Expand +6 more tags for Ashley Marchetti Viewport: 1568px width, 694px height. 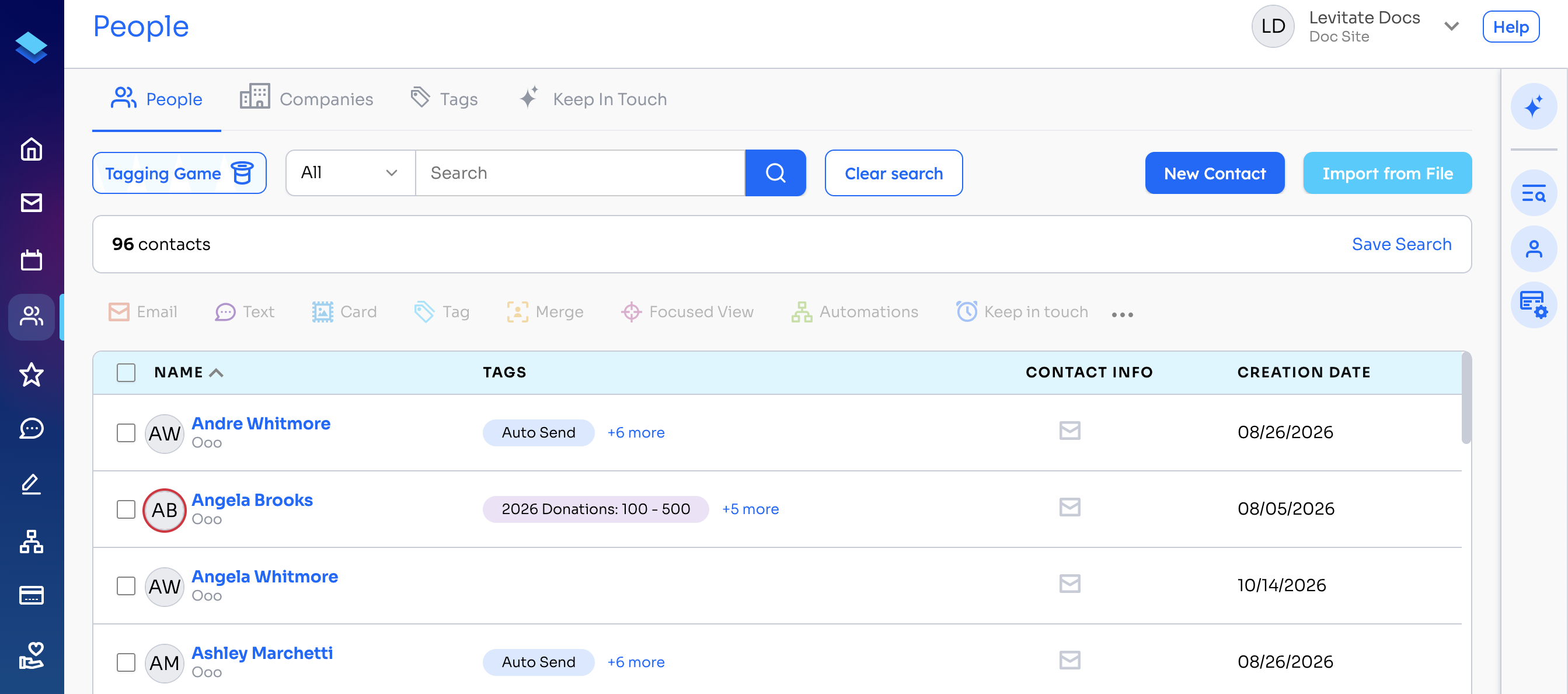click(x=636, y=662)
